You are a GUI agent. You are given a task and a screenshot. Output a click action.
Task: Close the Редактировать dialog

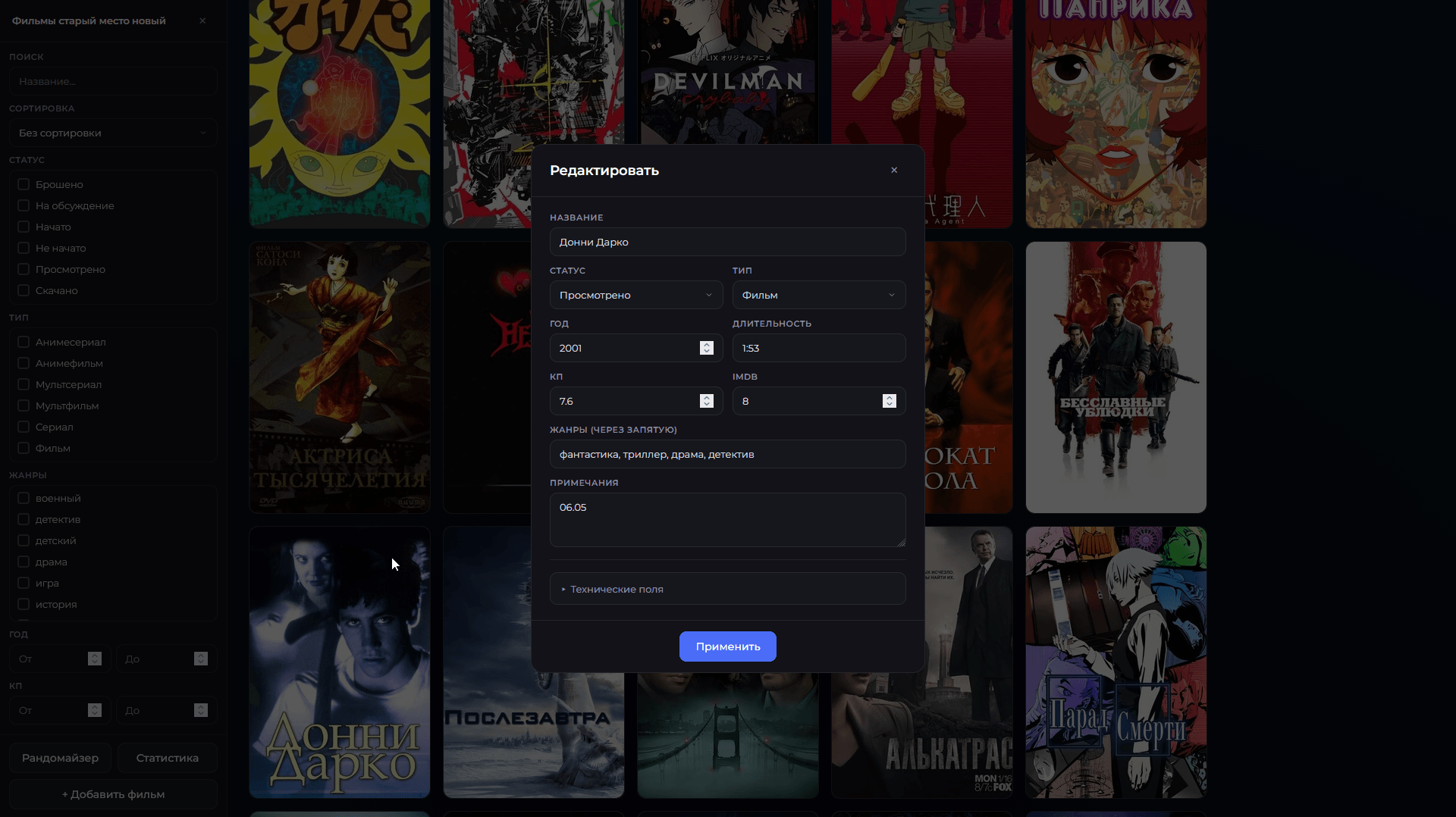894,170
